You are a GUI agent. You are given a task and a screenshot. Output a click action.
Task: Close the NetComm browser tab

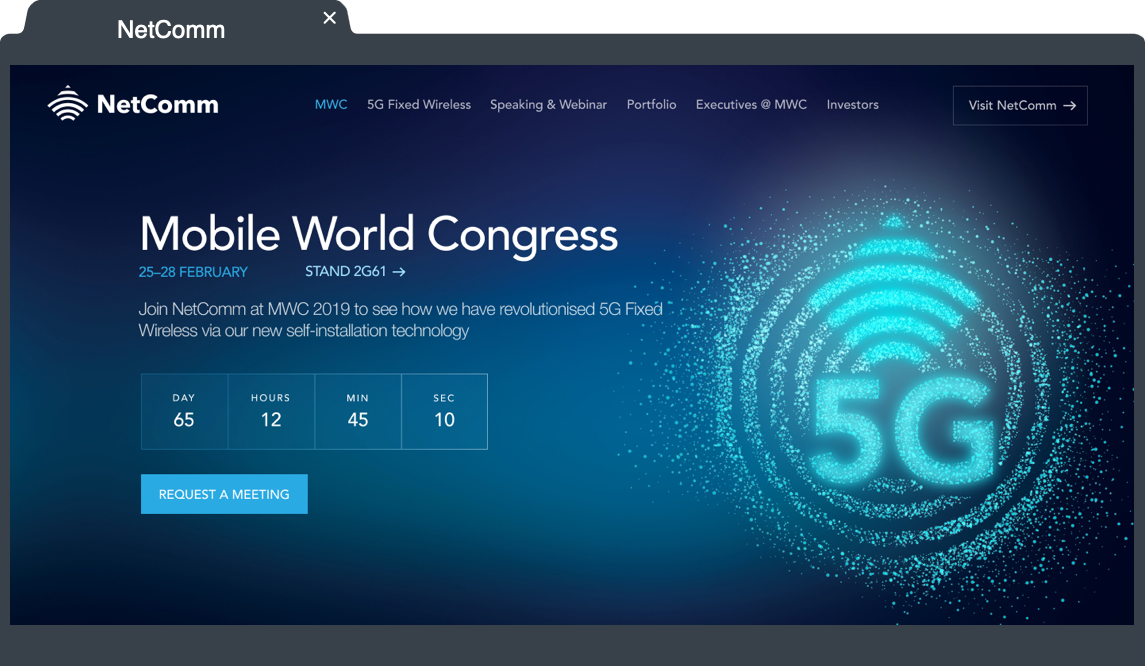pos(330,18)
